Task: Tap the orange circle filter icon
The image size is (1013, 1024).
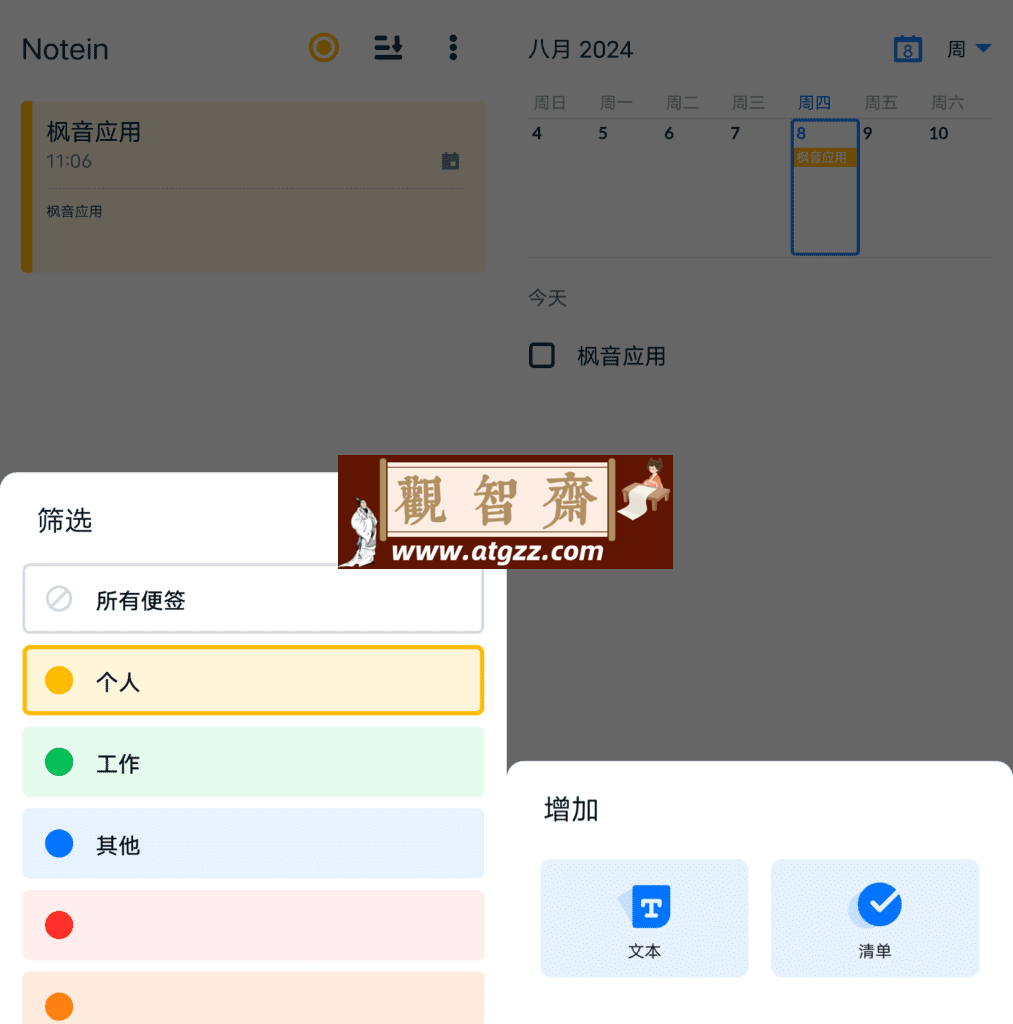Action: [324, 48]
